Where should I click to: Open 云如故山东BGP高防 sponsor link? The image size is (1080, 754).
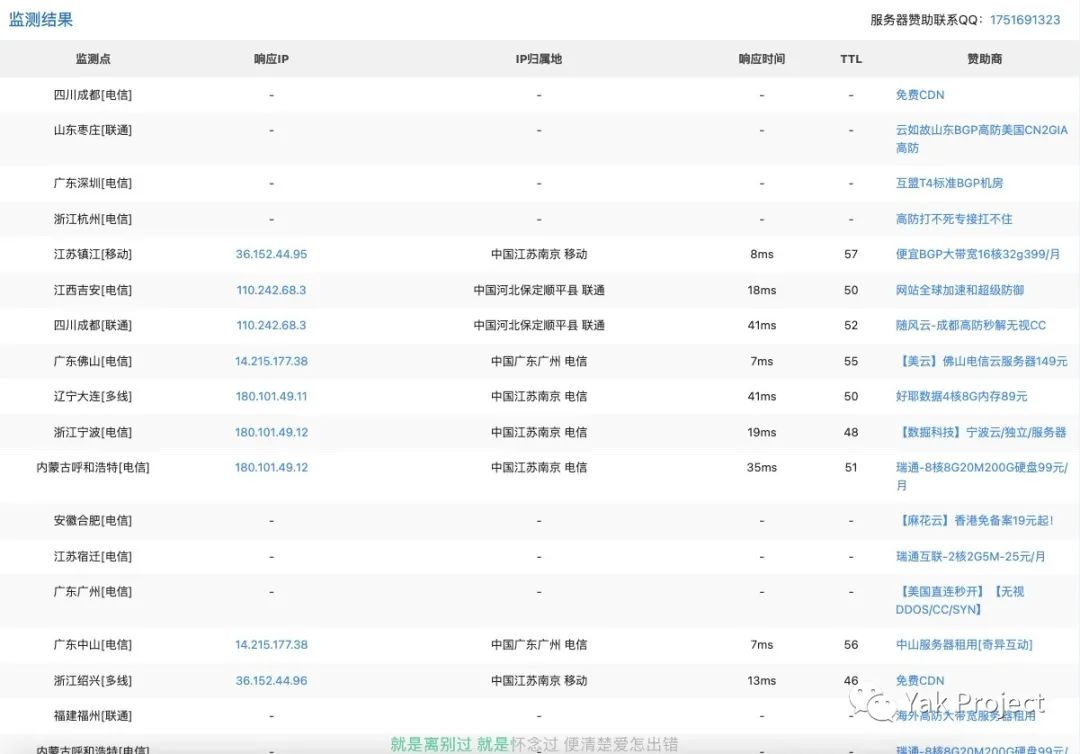[982, 138]
